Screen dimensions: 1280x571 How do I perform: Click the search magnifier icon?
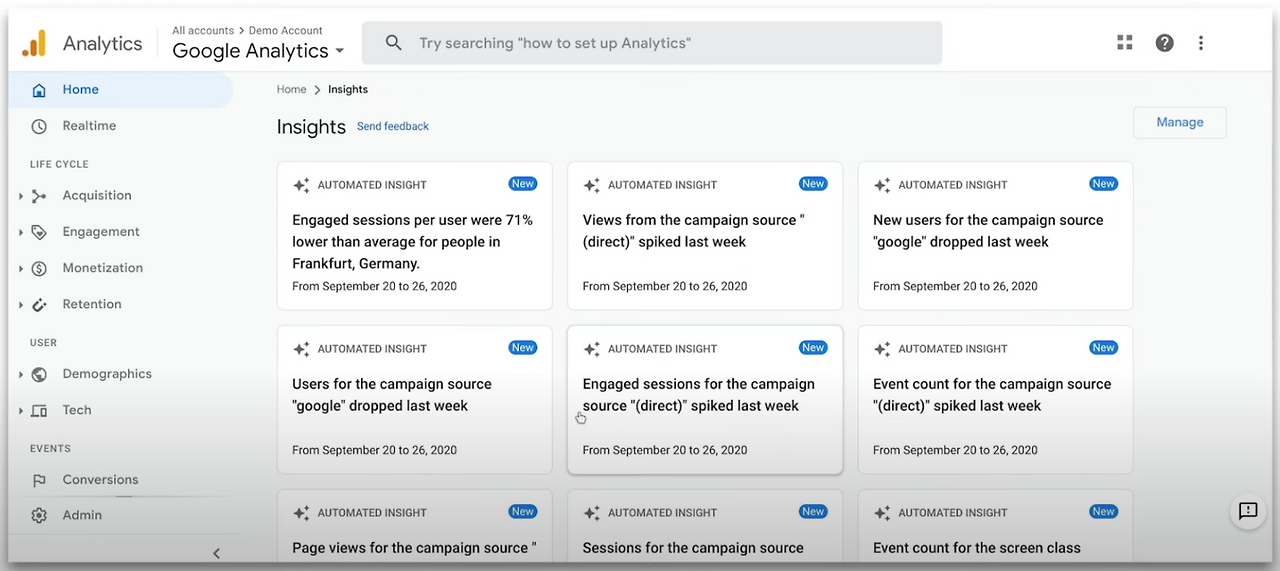tap(394, 43)
